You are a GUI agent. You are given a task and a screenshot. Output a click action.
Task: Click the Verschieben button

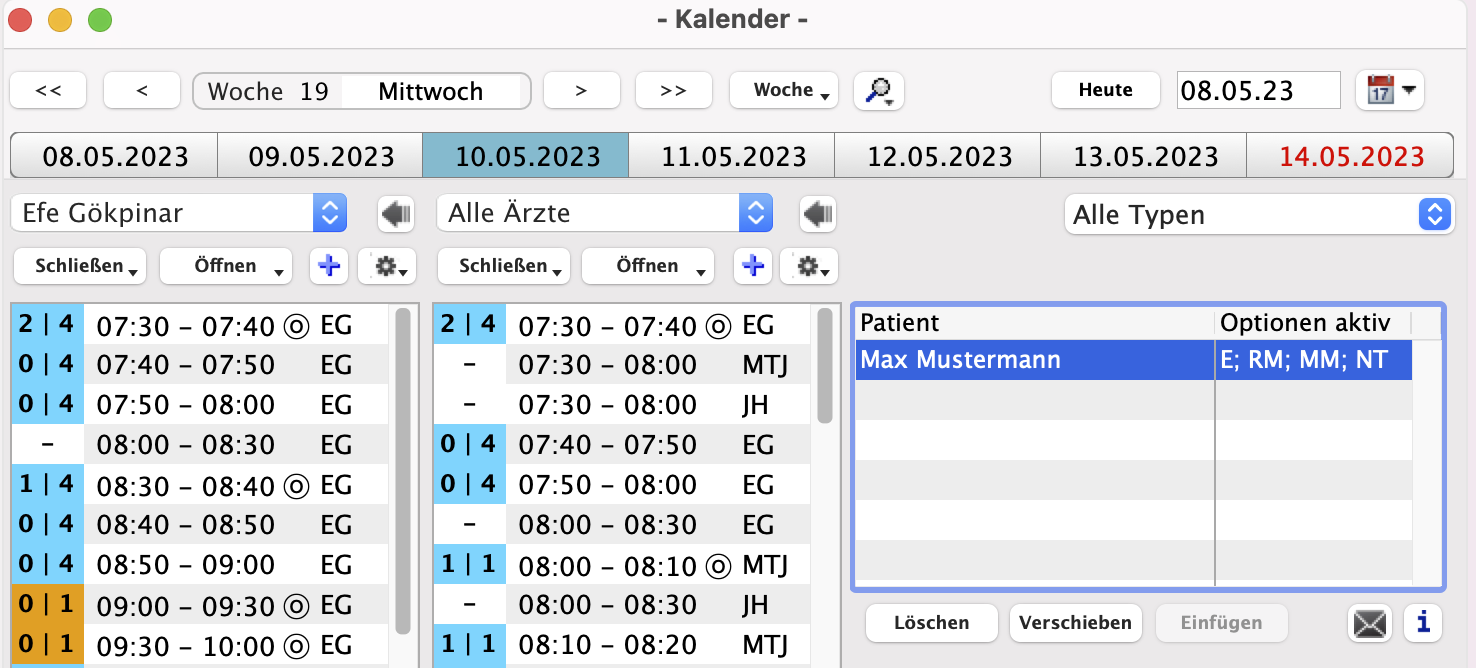coord(1075,623)
